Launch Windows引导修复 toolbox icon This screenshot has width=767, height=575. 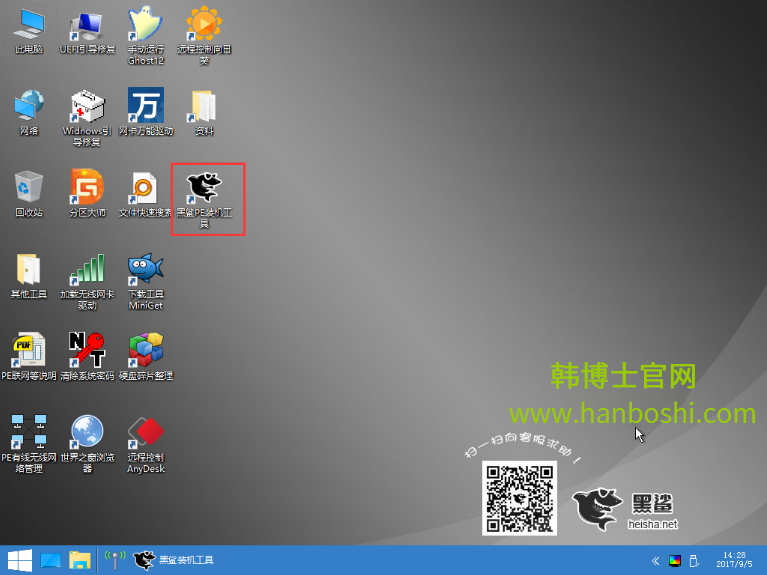pos(86,106)
